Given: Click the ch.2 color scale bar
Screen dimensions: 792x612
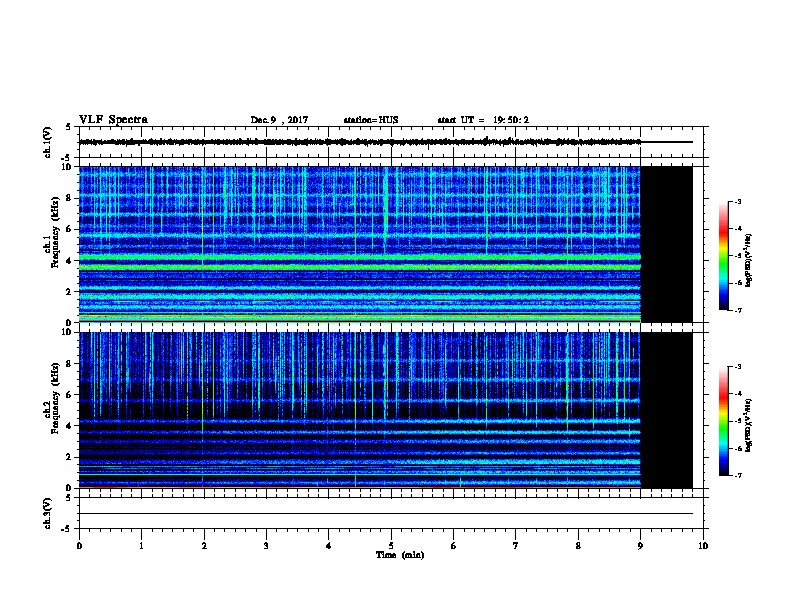Looking at the screenshot, I should pos(723,421).
